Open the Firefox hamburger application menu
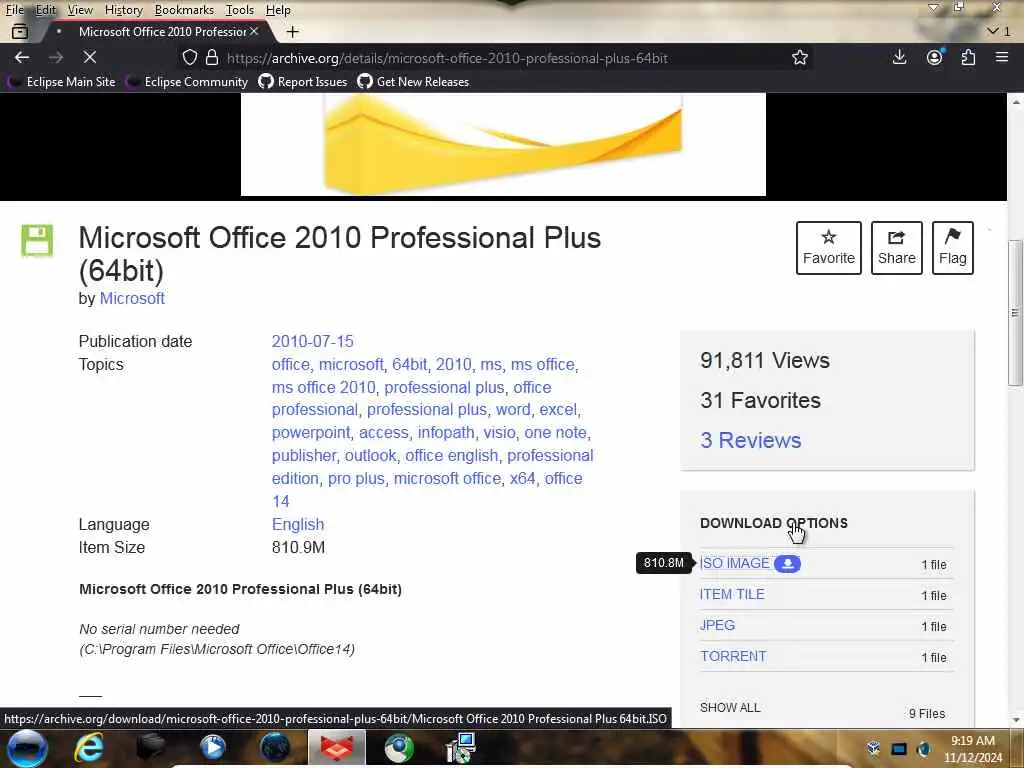1024x768 pixels. point(1002,57)
